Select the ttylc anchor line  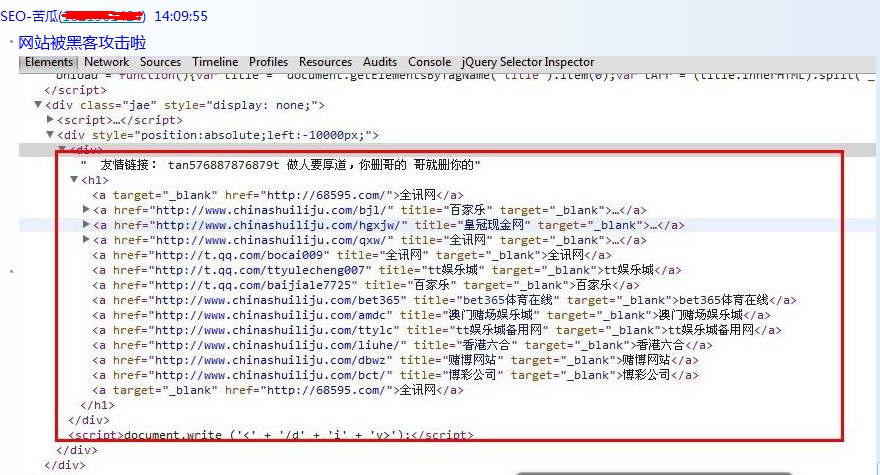[x=437, y=330]
